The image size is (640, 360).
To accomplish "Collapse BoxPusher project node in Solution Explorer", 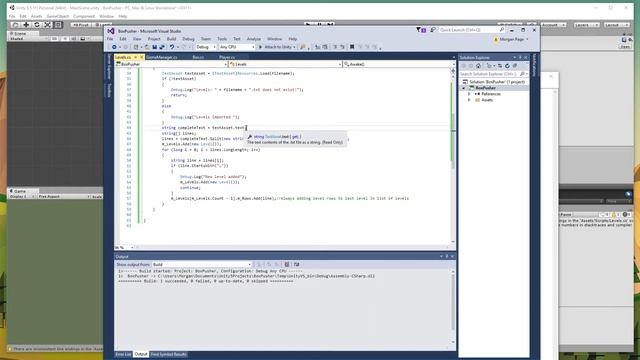I will (x=463, y=88).
